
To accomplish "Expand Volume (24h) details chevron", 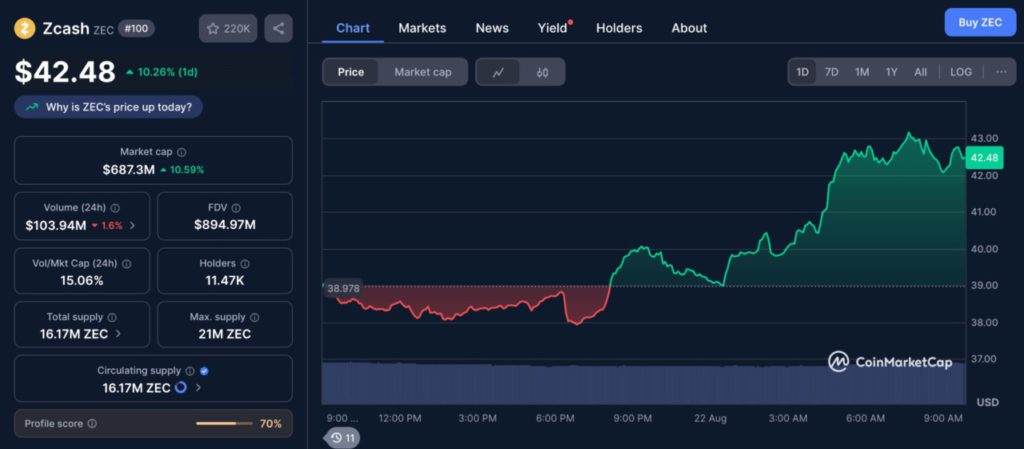I will pos(133,226).
